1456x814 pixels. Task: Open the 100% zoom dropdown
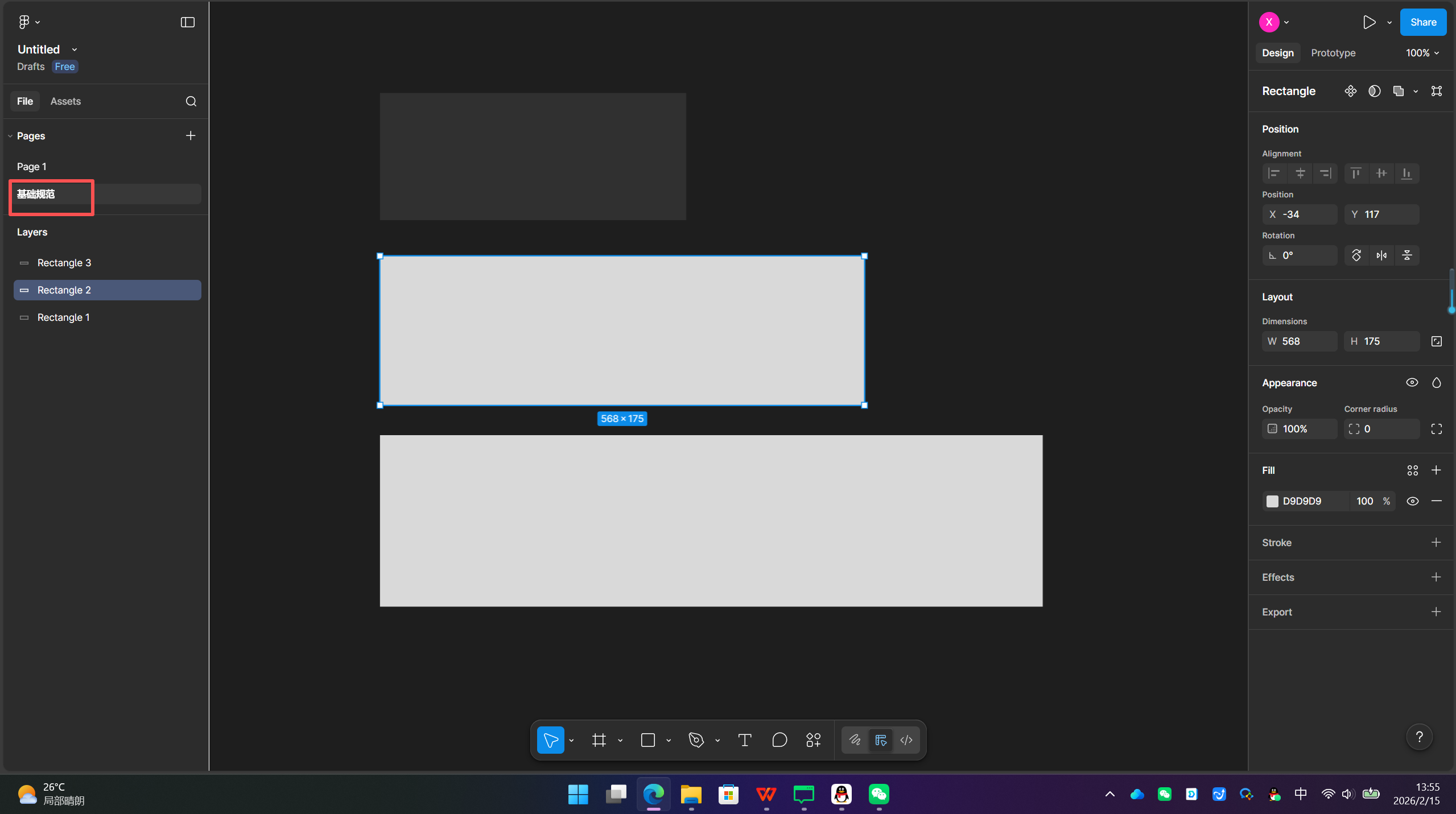(x=1422, y=53)
